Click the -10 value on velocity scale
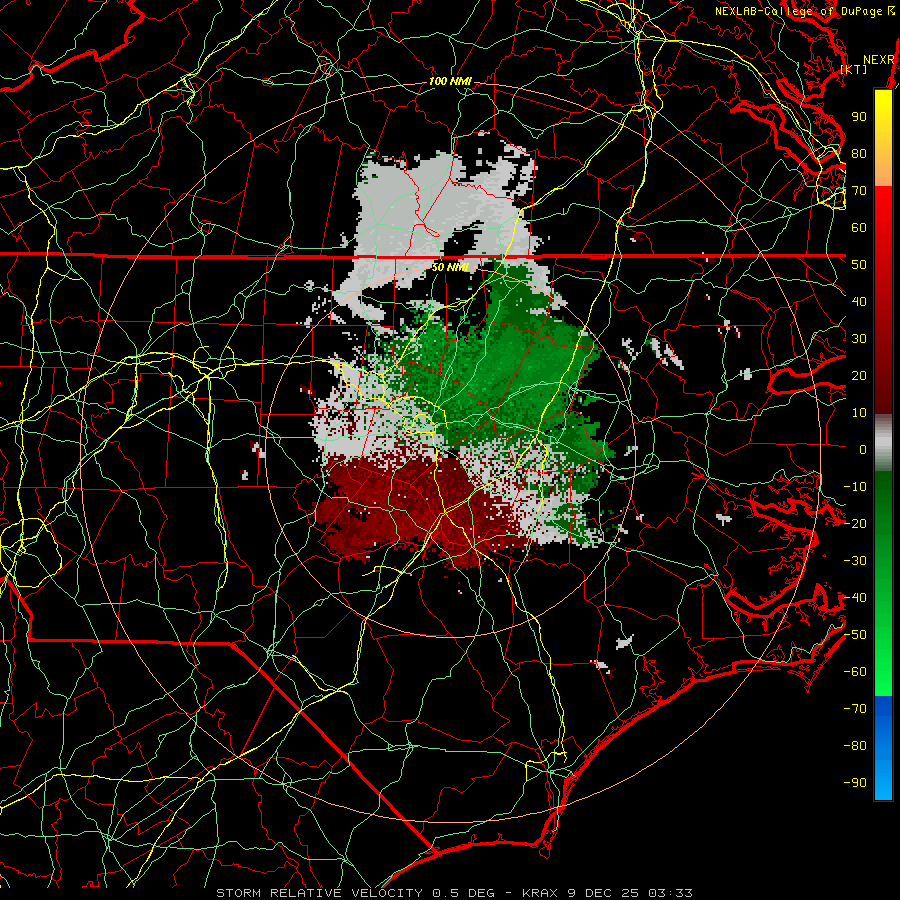 click(855, 487)
